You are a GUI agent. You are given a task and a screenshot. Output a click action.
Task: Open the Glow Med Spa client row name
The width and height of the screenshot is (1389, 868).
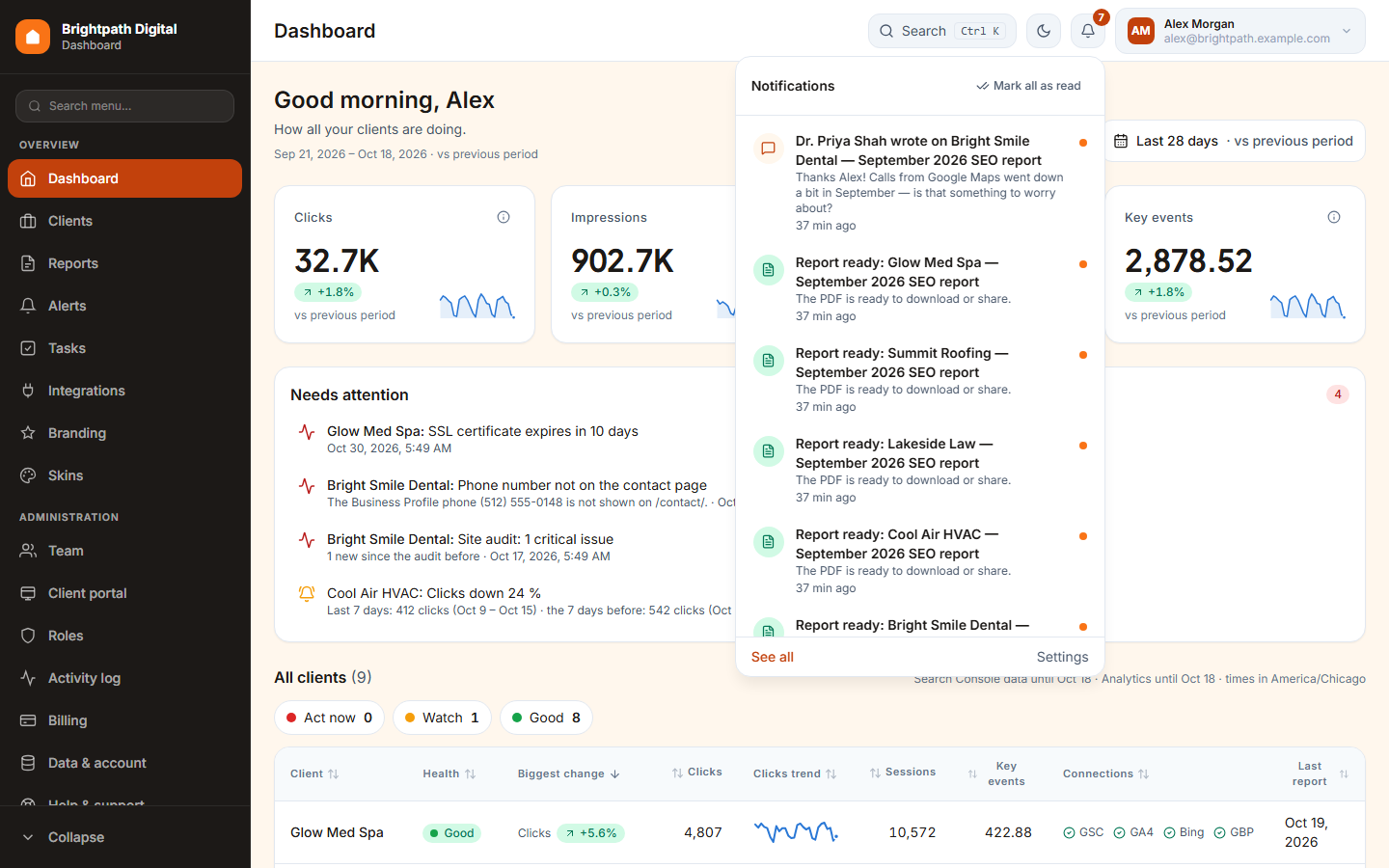pos(337,832)
